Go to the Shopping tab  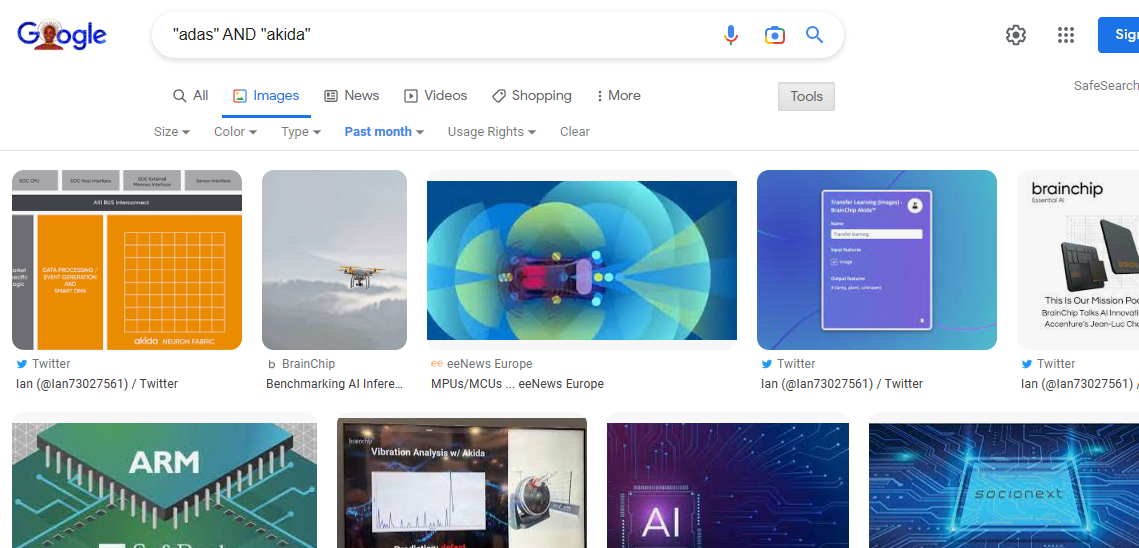[x=532, y=96]
